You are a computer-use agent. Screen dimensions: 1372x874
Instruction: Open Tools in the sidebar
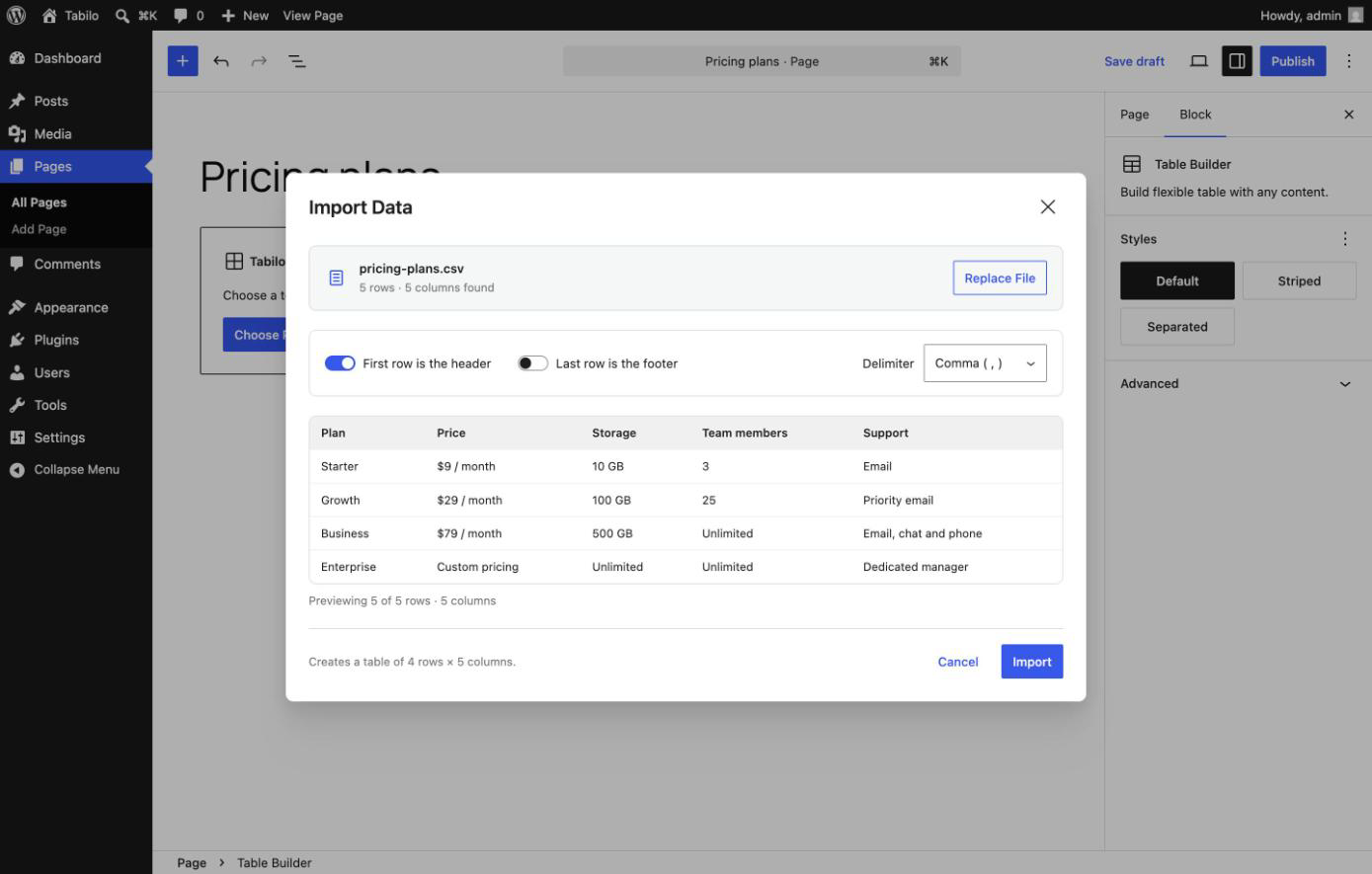pyautogui.click(x=76, y=405)
